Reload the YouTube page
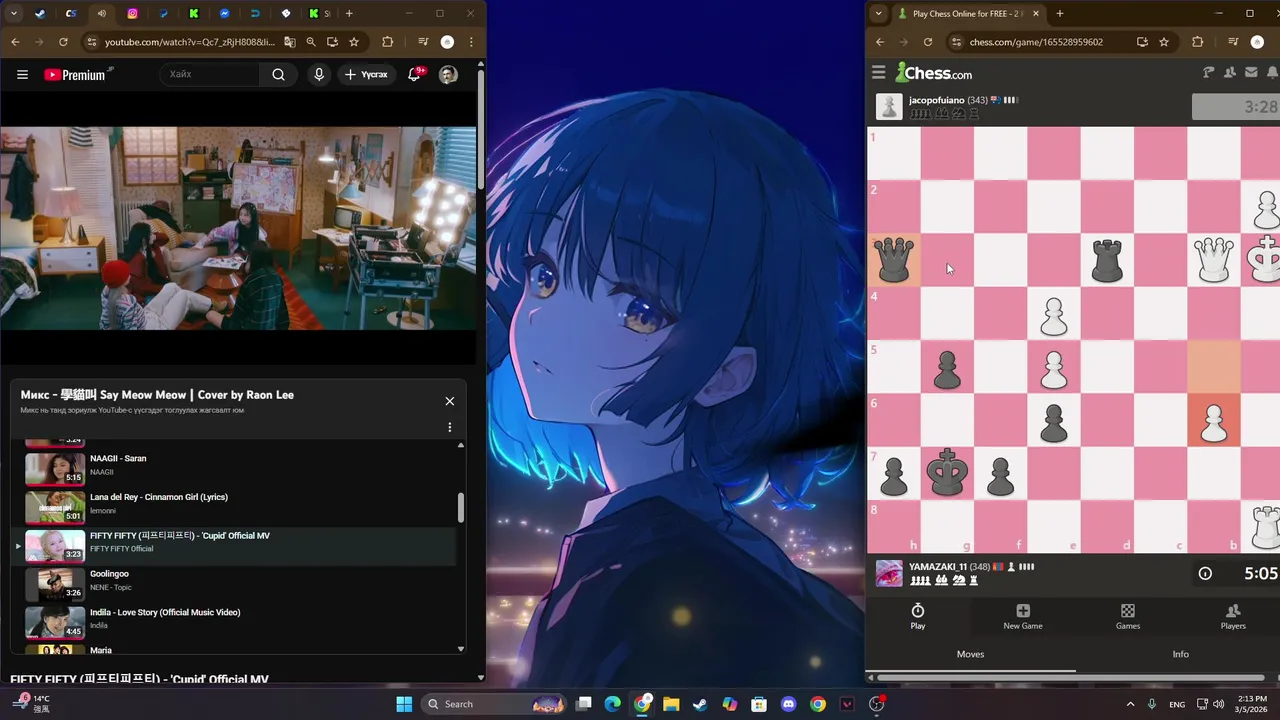 click(63, 42)
